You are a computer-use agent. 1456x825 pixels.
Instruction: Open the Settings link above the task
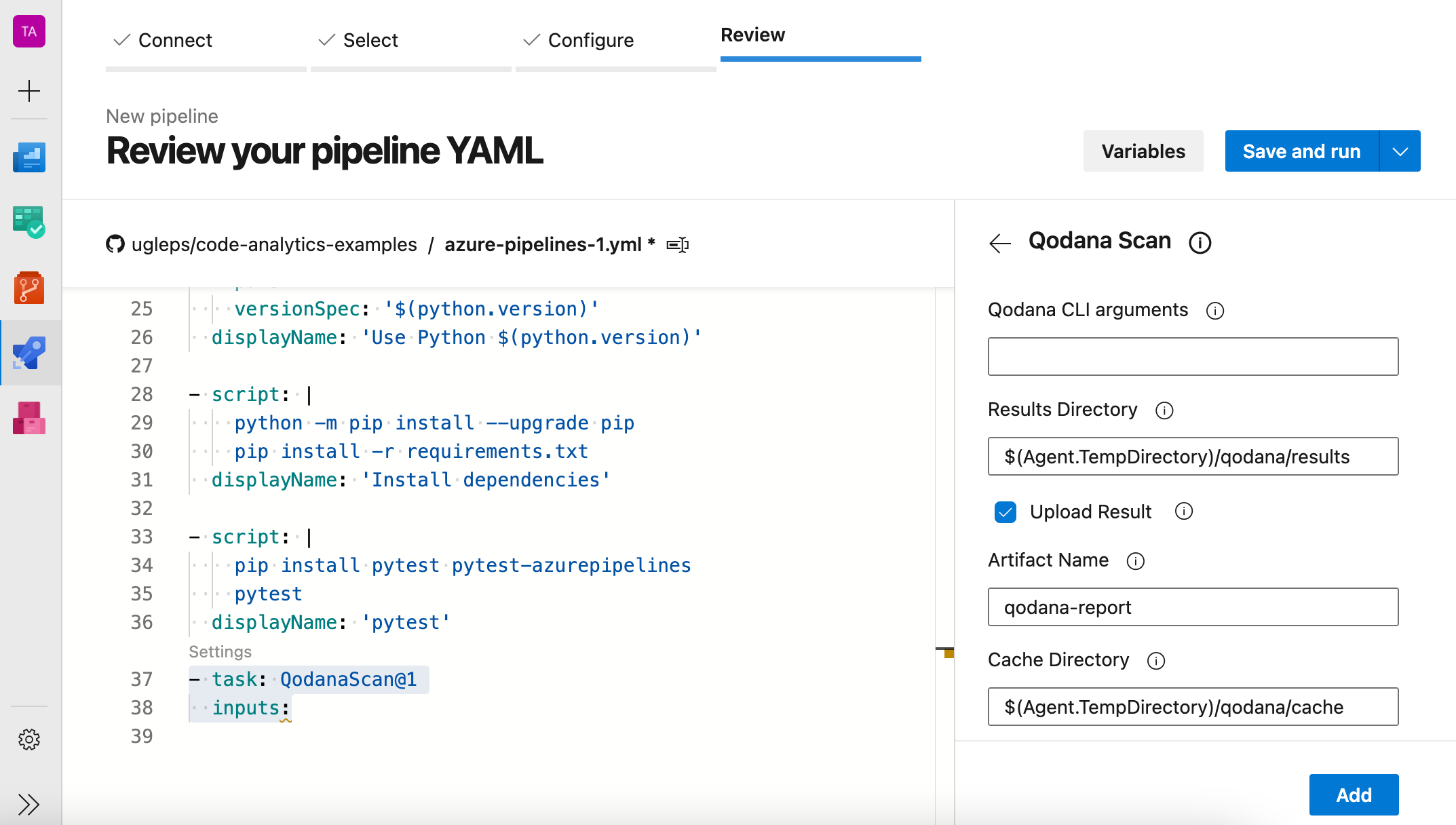pos(220,652)
